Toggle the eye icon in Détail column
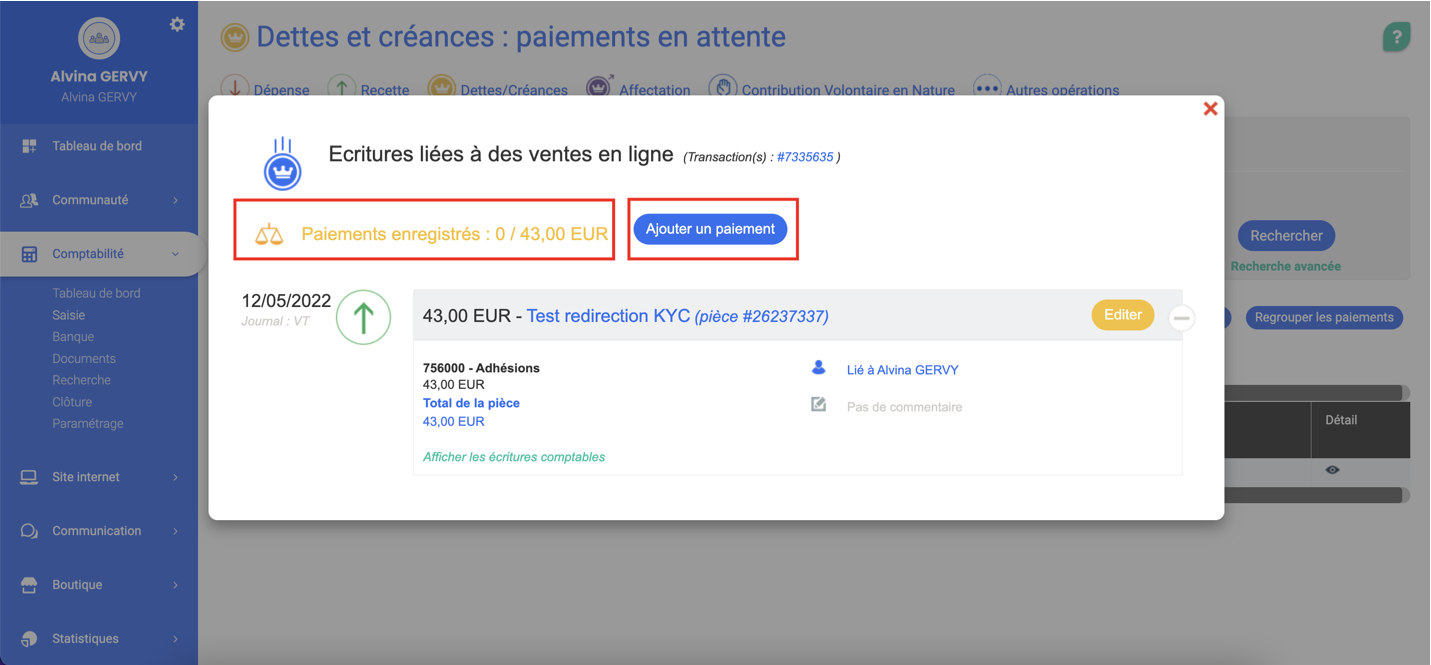Image resolution: width=1431 pixels, height=665 pixels. 1332,470
